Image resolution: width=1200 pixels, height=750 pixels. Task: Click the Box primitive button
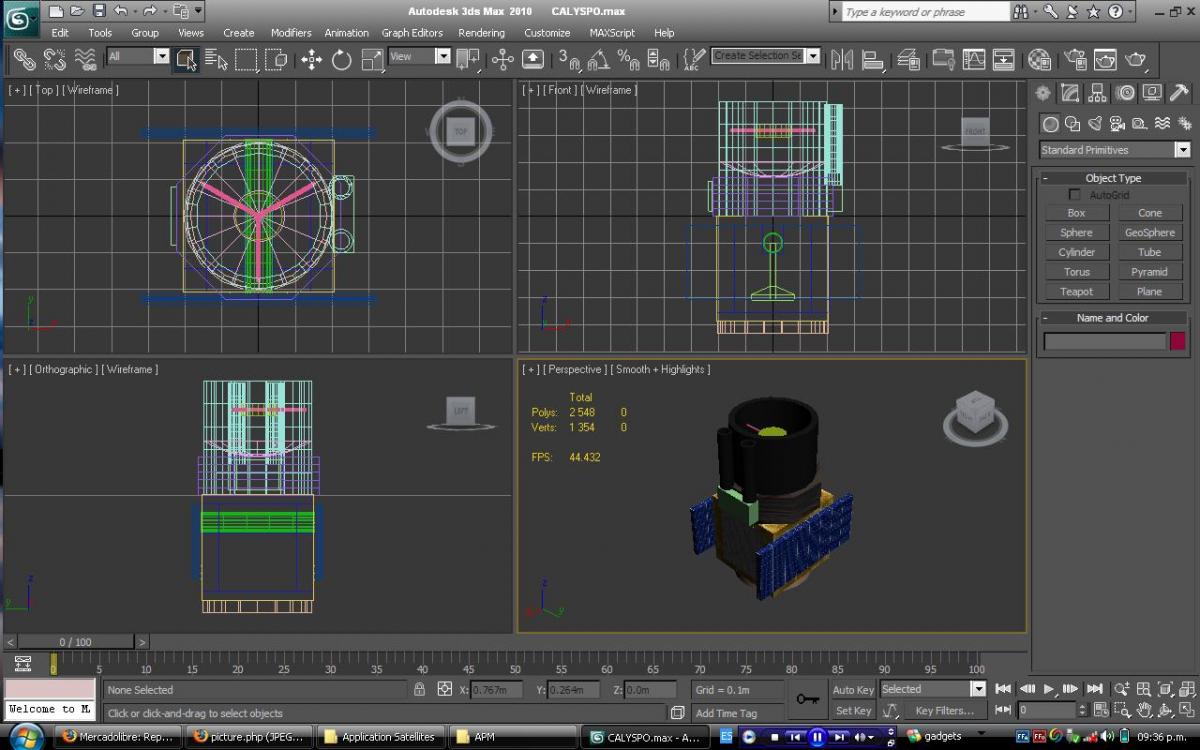1076,213
